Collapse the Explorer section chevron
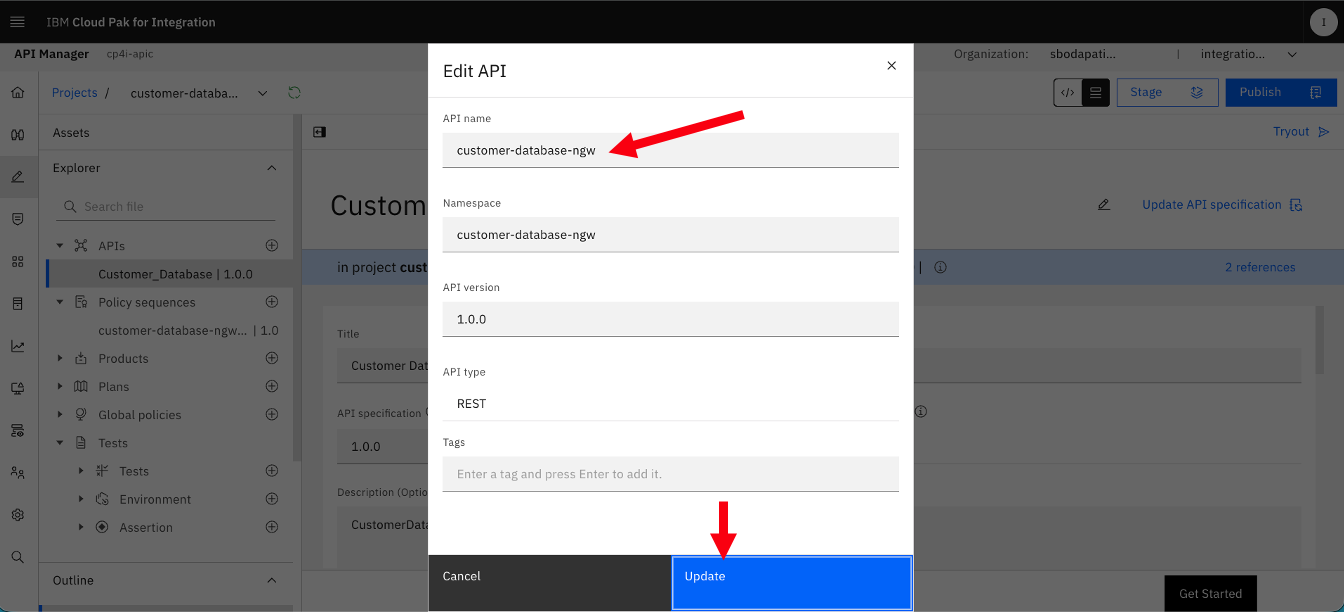The image size is (1344, 613). pos(272,168)
